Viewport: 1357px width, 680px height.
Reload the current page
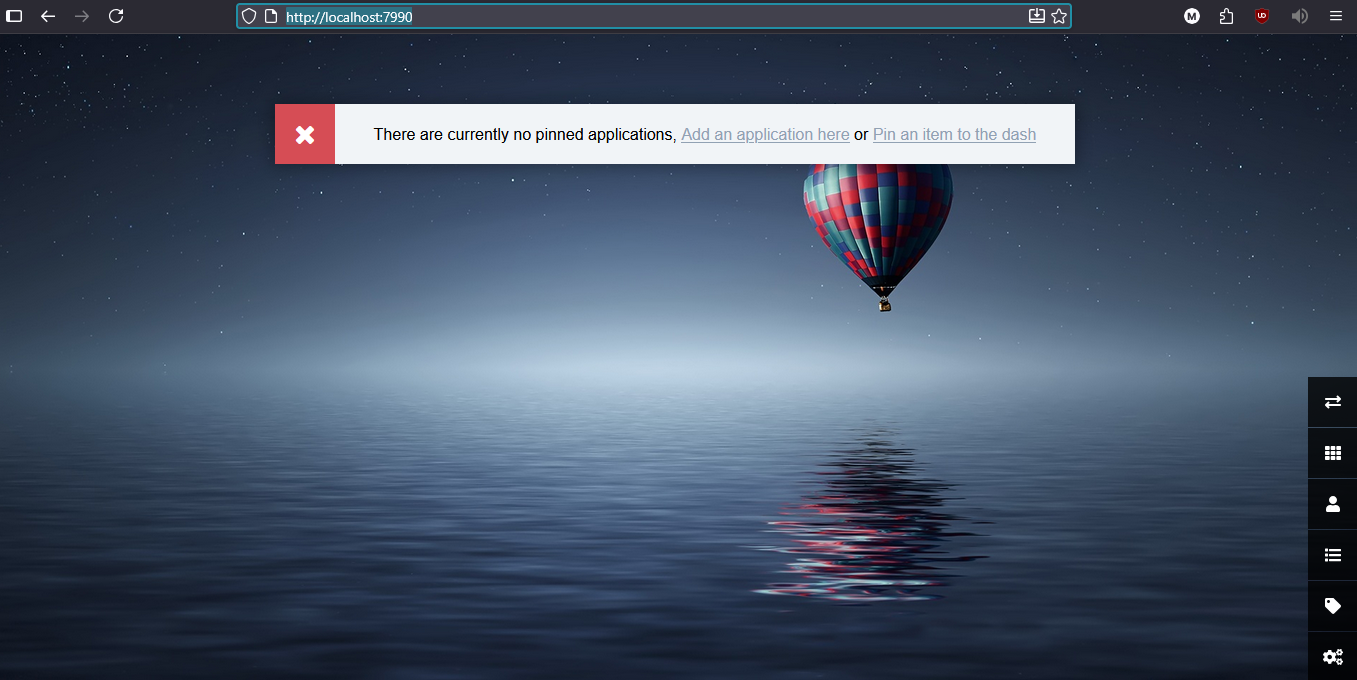[x=116, y=16]
